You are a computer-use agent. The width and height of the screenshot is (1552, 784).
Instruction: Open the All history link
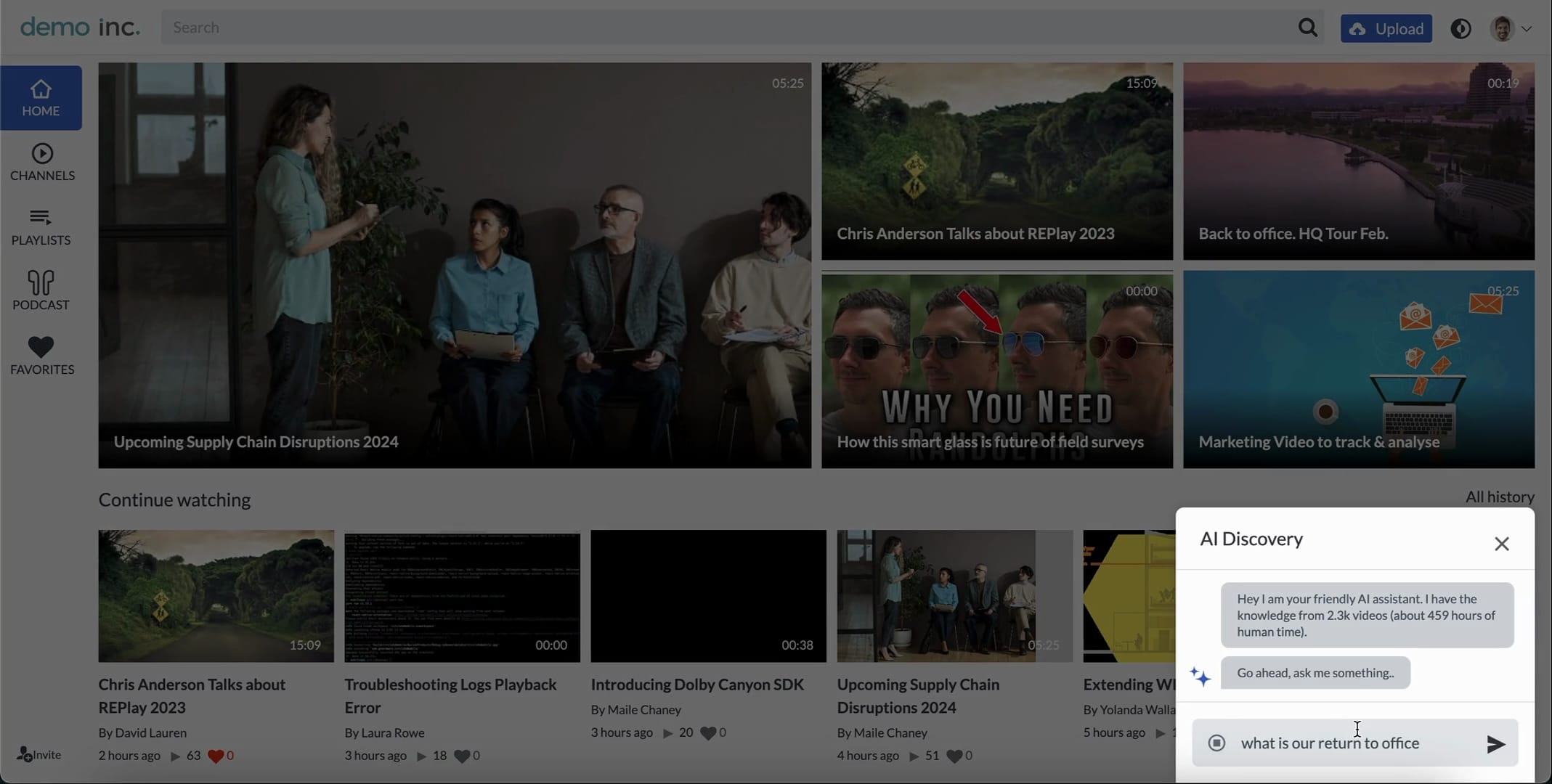(x=1500, y=497)
